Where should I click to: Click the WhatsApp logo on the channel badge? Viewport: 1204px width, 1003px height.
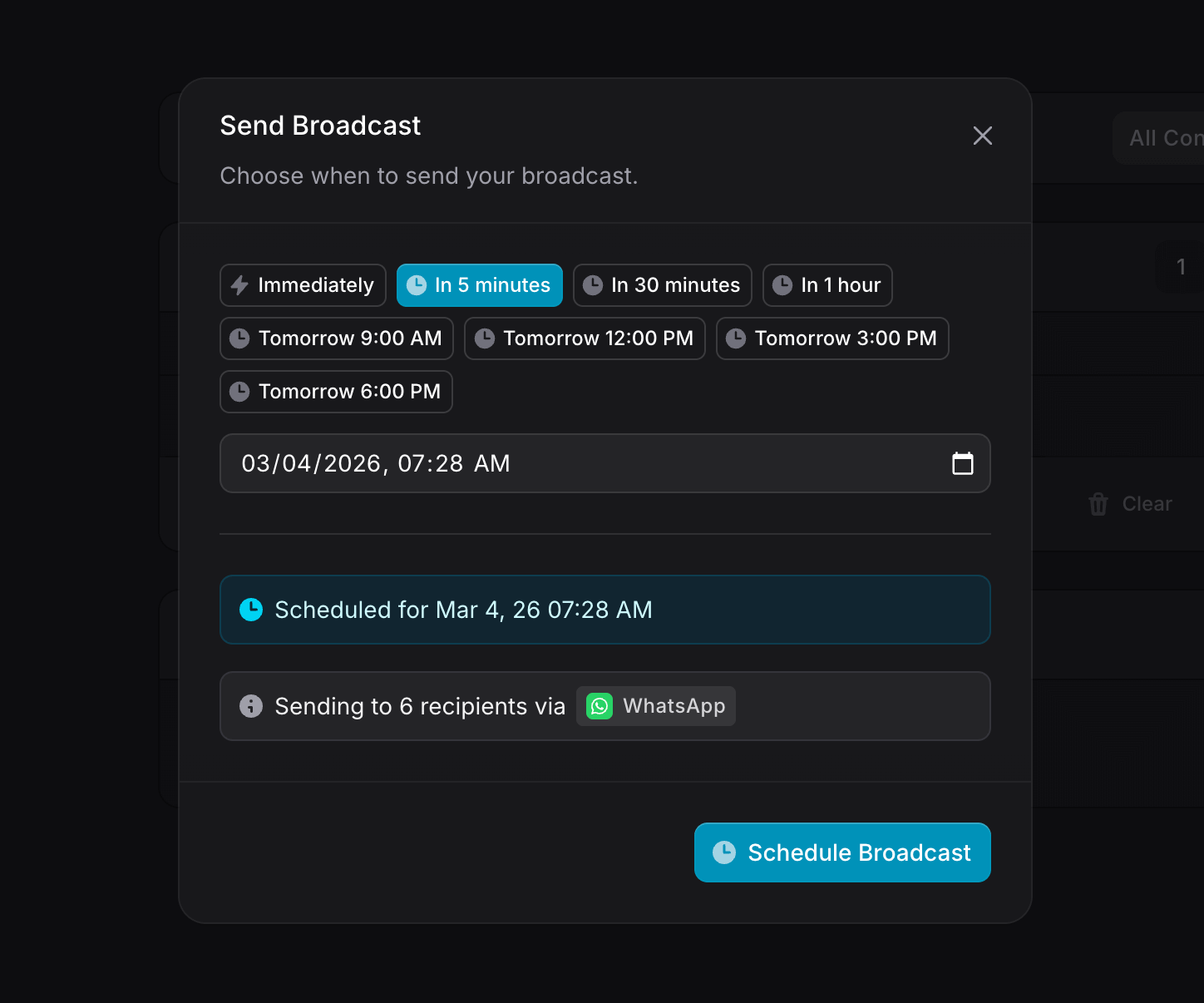tap(599, 706)
